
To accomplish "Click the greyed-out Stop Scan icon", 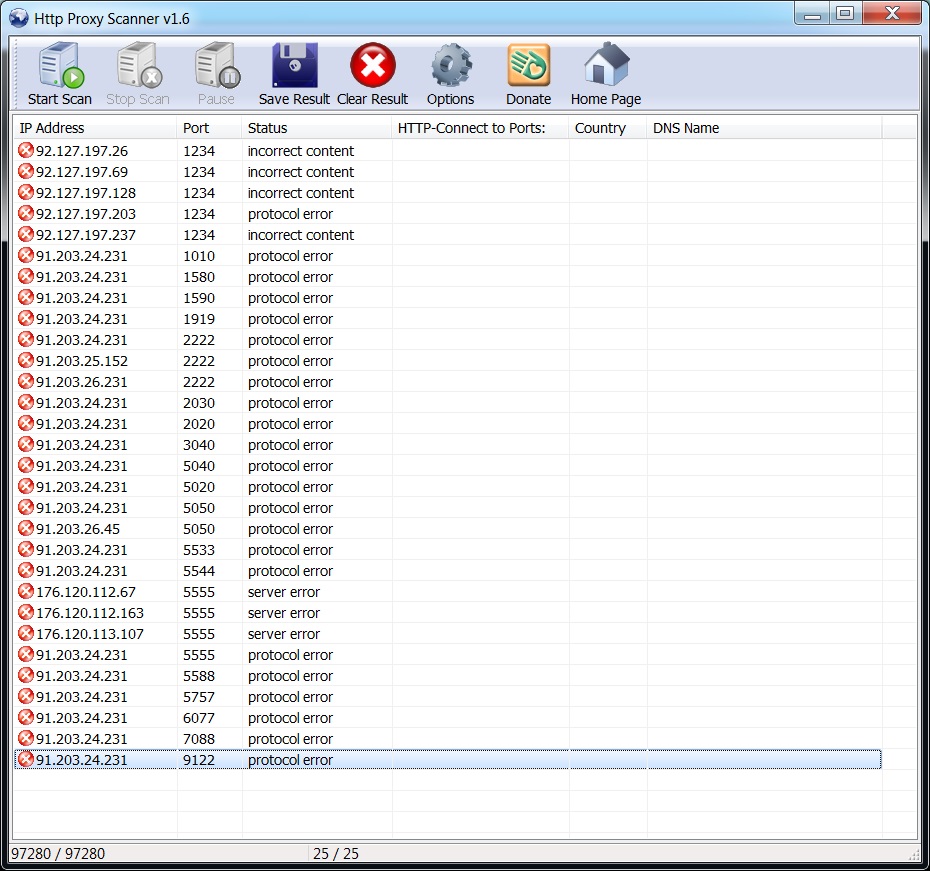I will tap(139, 65).
